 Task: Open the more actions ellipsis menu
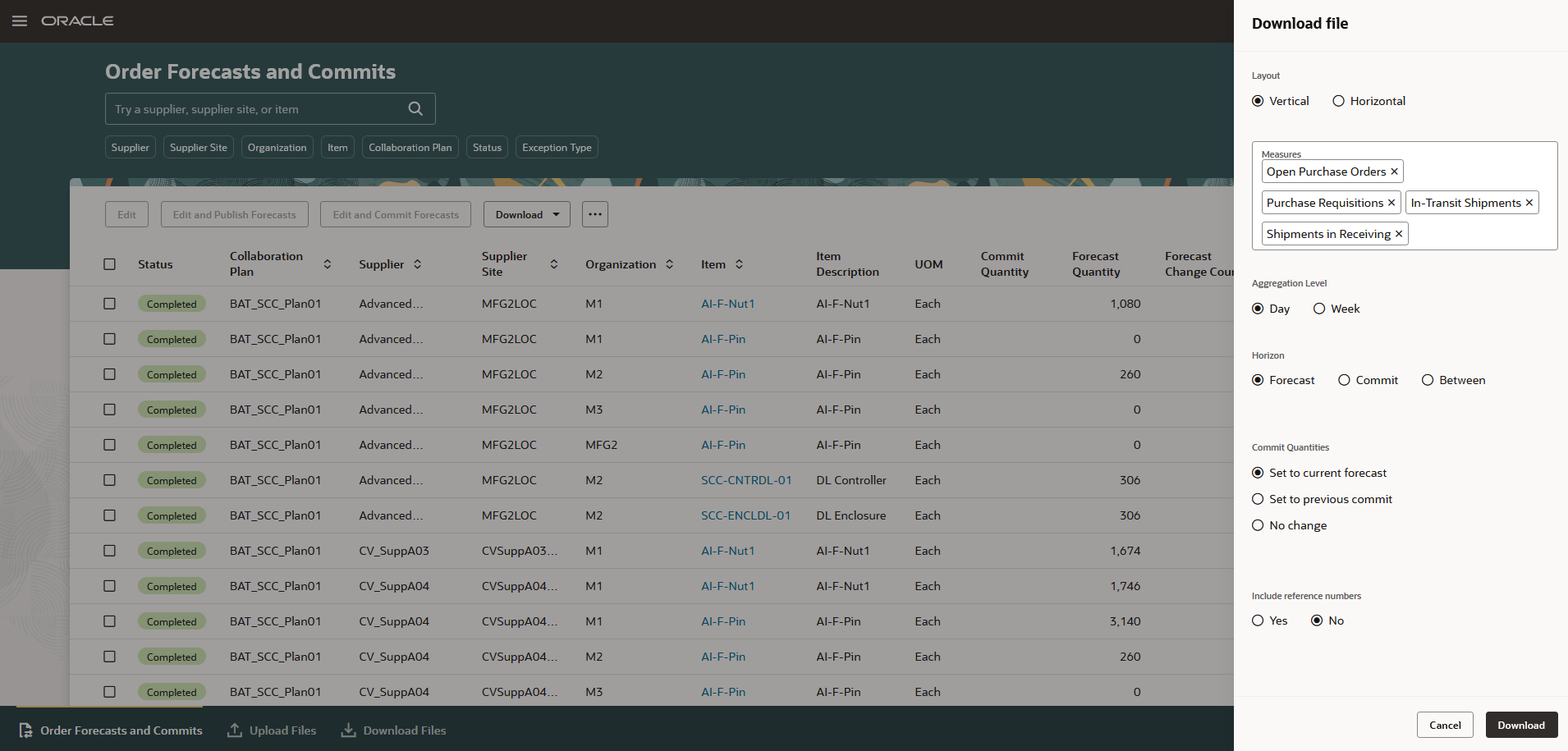(595, 214)
